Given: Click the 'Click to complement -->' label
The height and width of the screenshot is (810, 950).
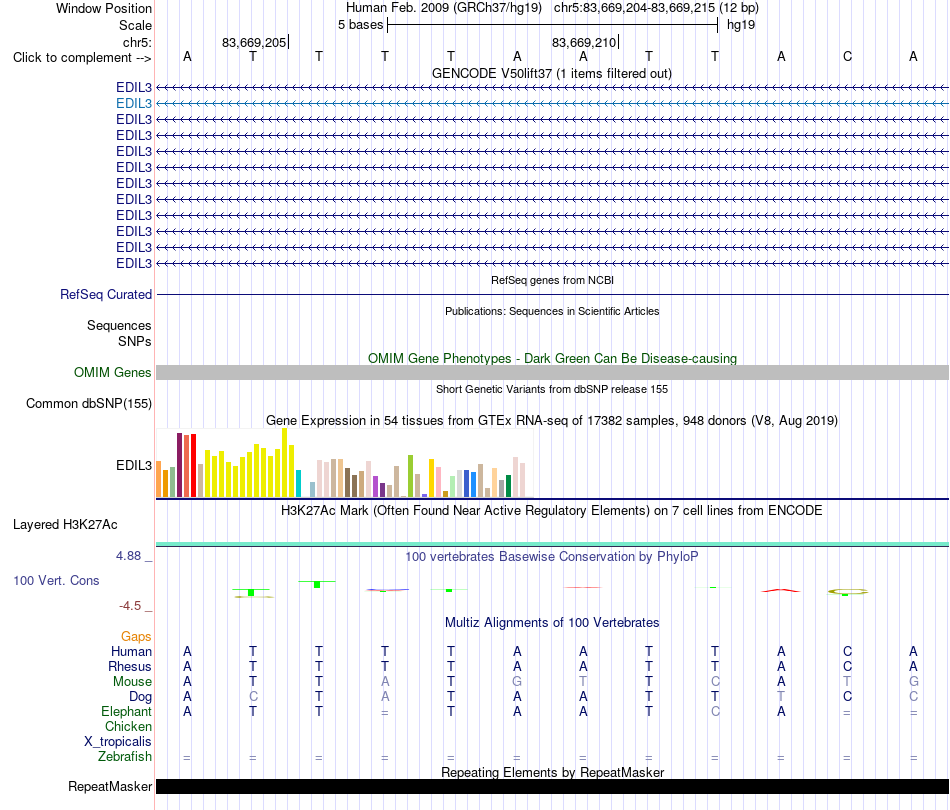Looking at the screenshot, I should (82, 58).
